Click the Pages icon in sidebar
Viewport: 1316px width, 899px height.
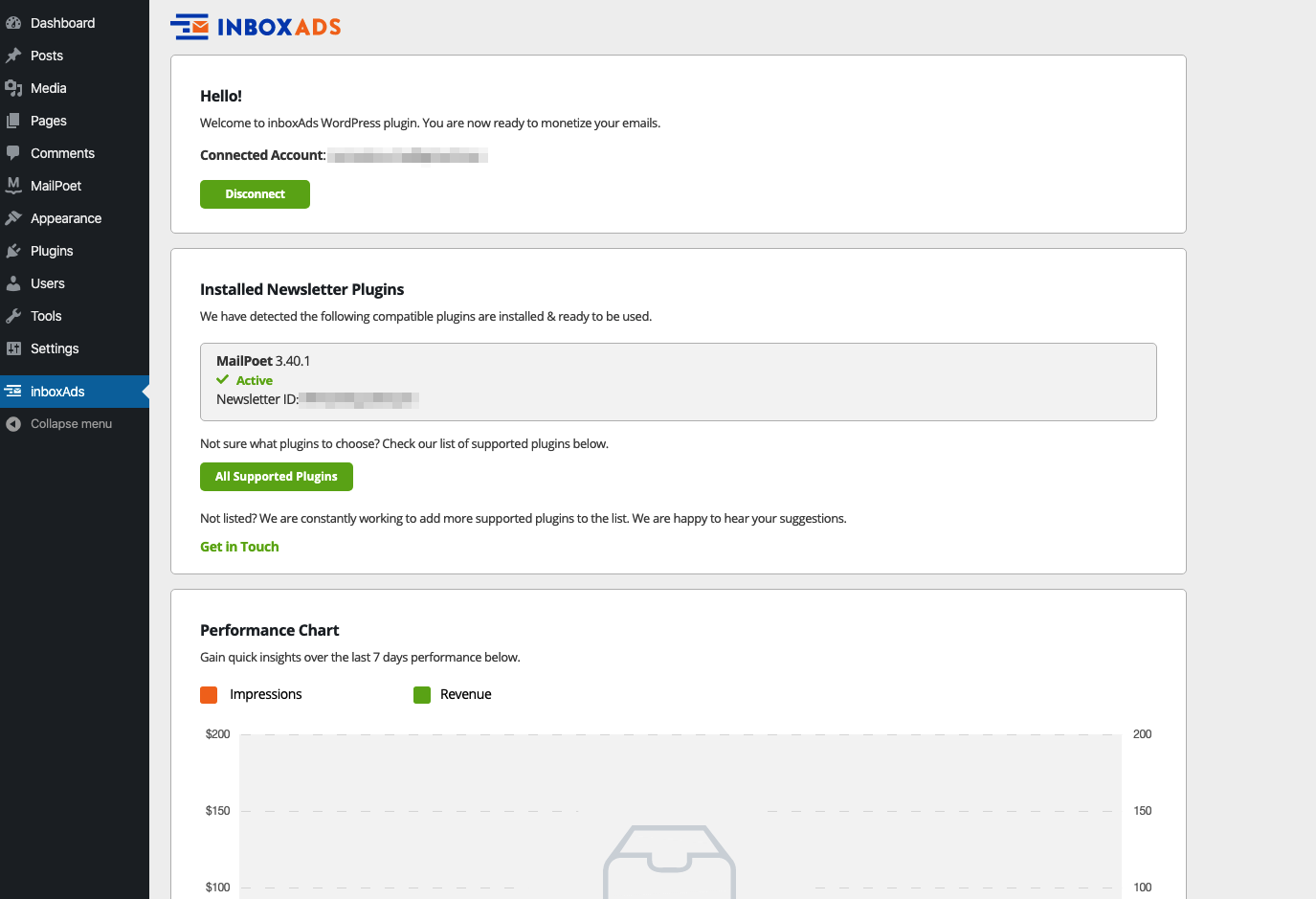pos(13,121)
